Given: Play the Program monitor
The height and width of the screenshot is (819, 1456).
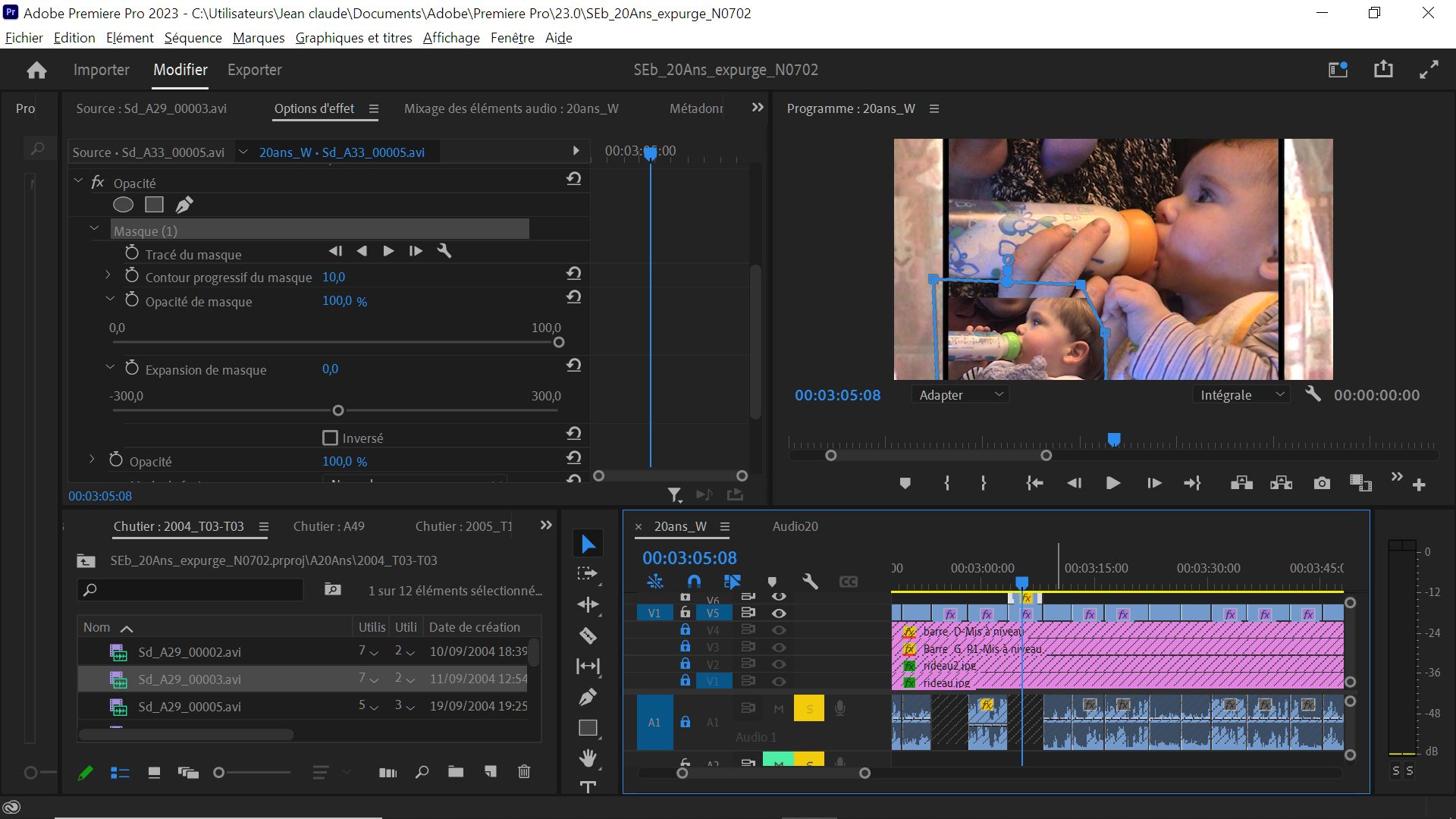Looking at the screenshot, I should coord(1112,483).
